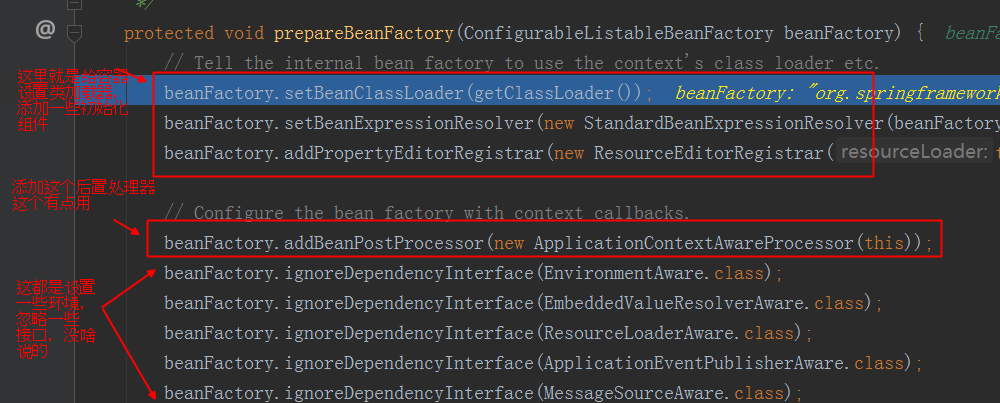Click the @ gutter icon beside prepareBeanFactory
1000x403 pixels.
click(x=45, y=30)
